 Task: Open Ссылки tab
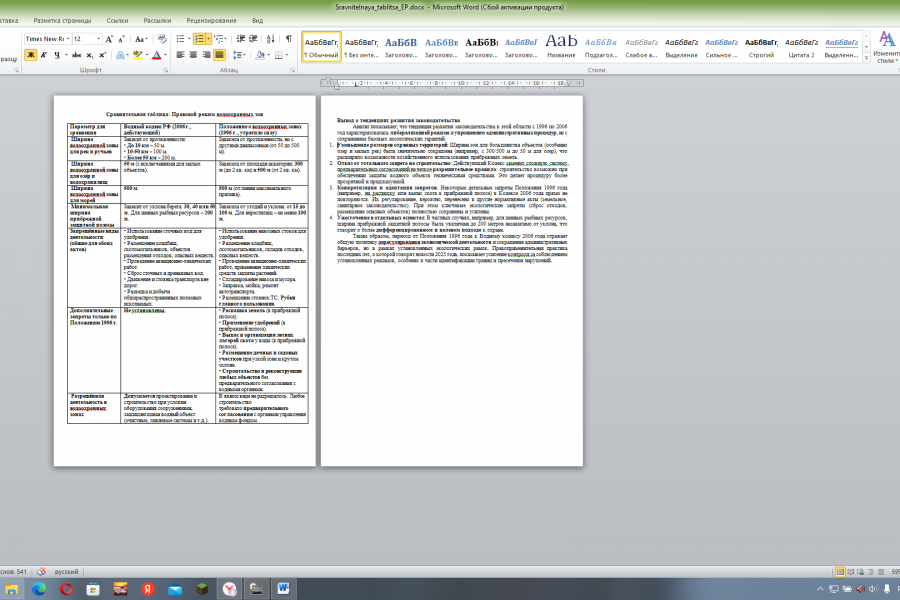[117, 21]
